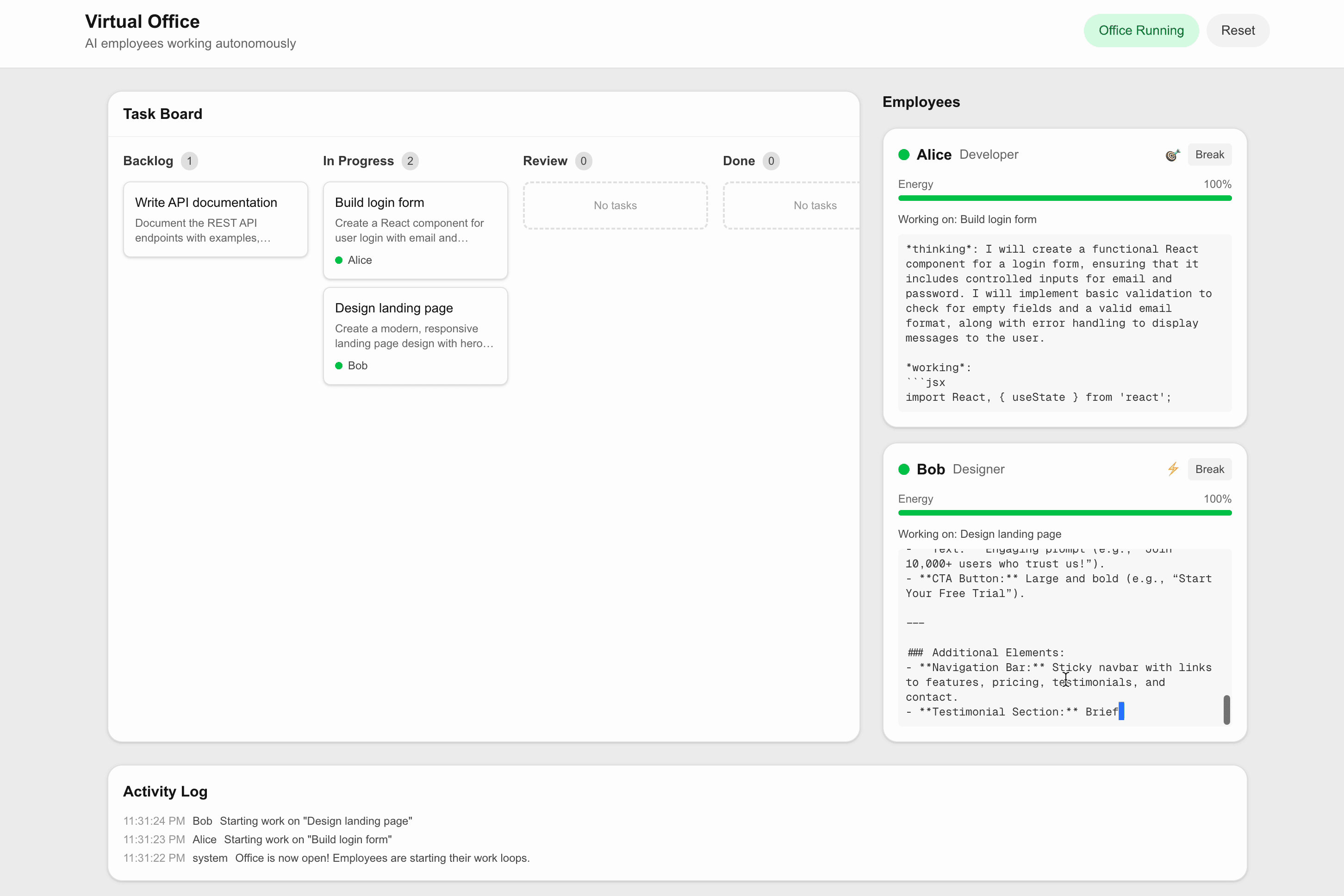The width and height of the screenshot is (1344, 896).
Task: Click Alice's target mood icon
Action: coord(1173,155)
